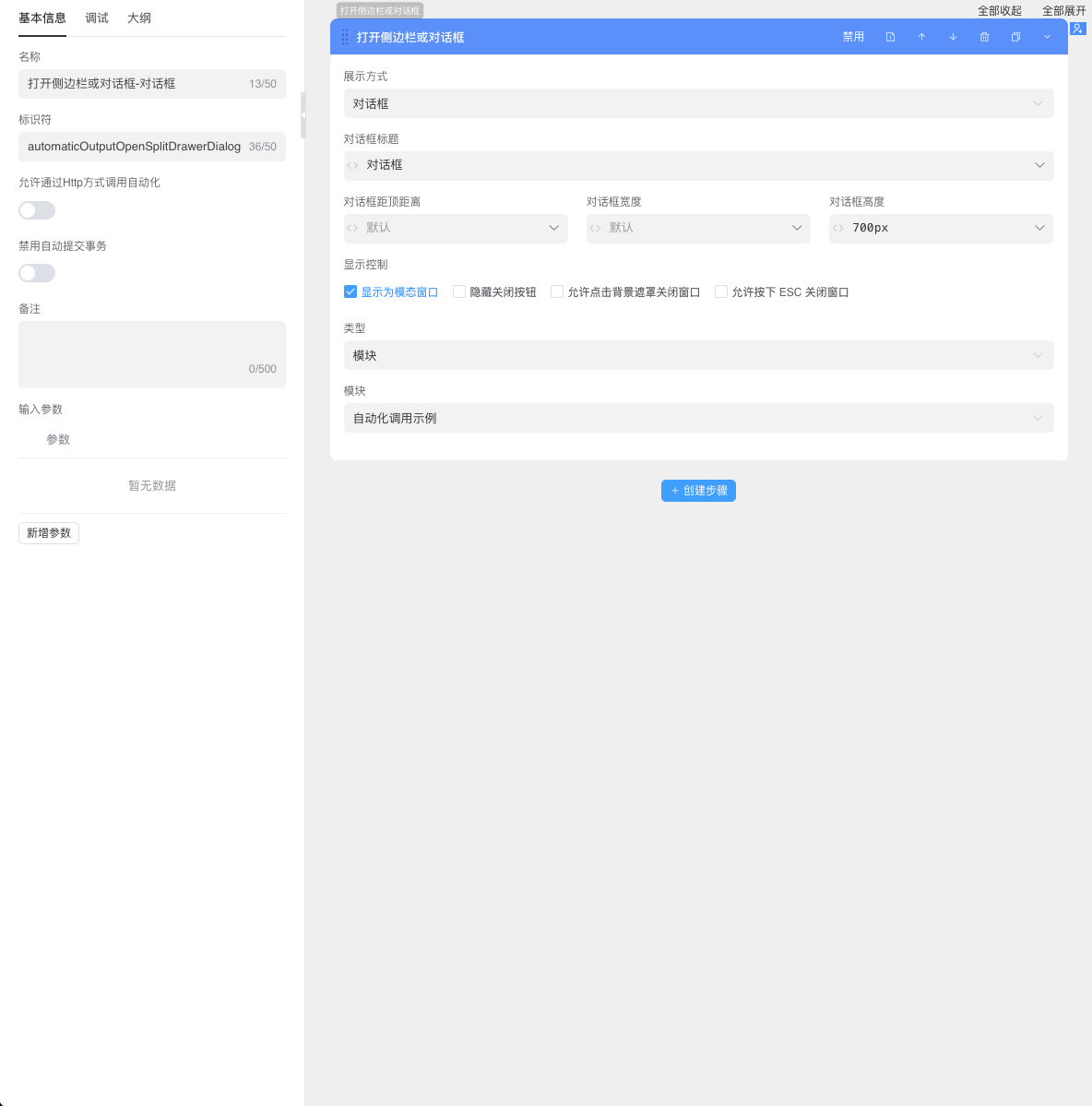
Task: Click the drag handle on the step header
Action: (x=345, y=37)
